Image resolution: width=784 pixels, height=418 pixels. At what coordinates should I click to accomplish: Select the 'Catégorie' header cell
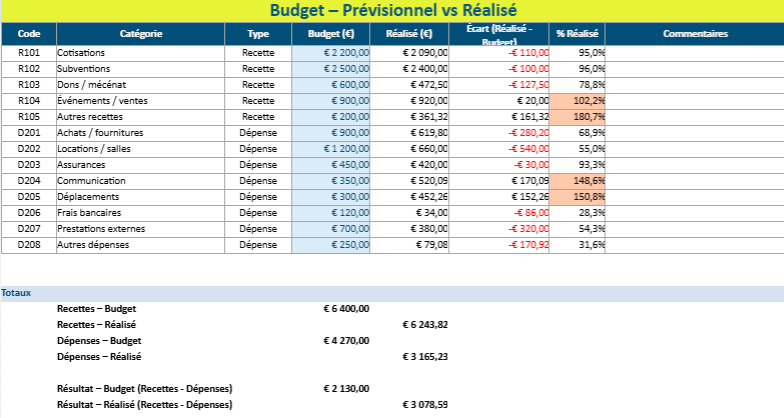click(x=140, y=34)
